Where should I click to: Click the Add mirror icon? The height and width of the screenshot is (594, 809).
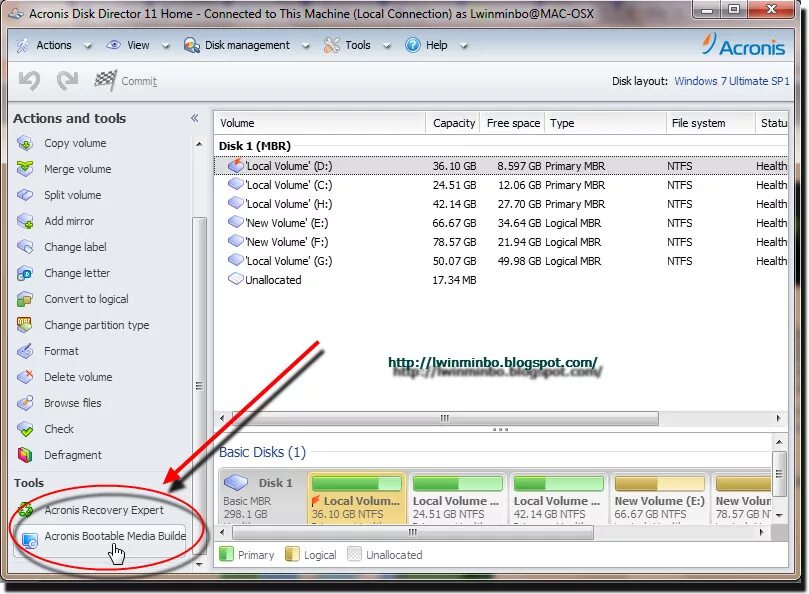25,221
